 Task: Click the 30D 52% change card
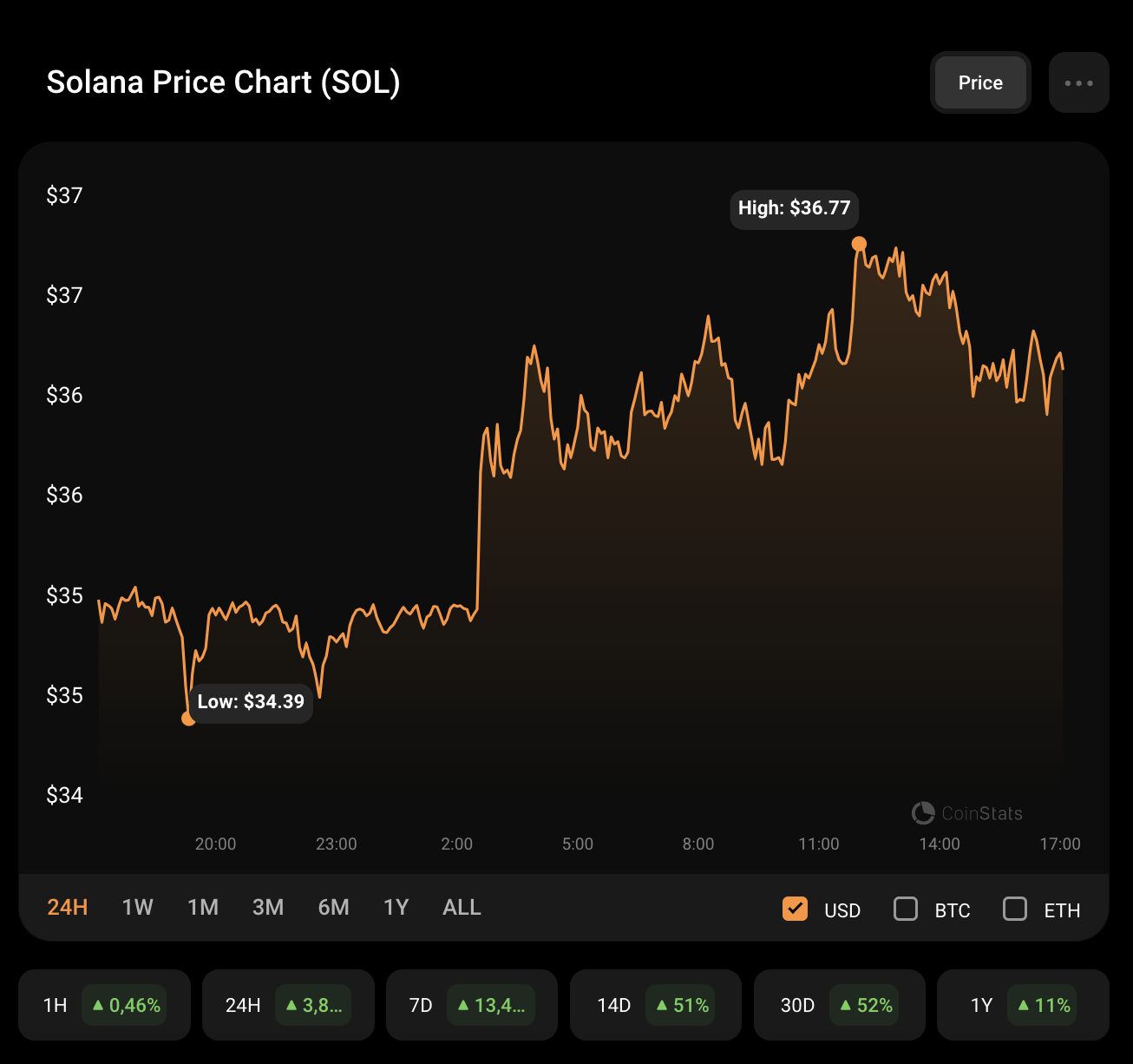tap(840, 1005)
